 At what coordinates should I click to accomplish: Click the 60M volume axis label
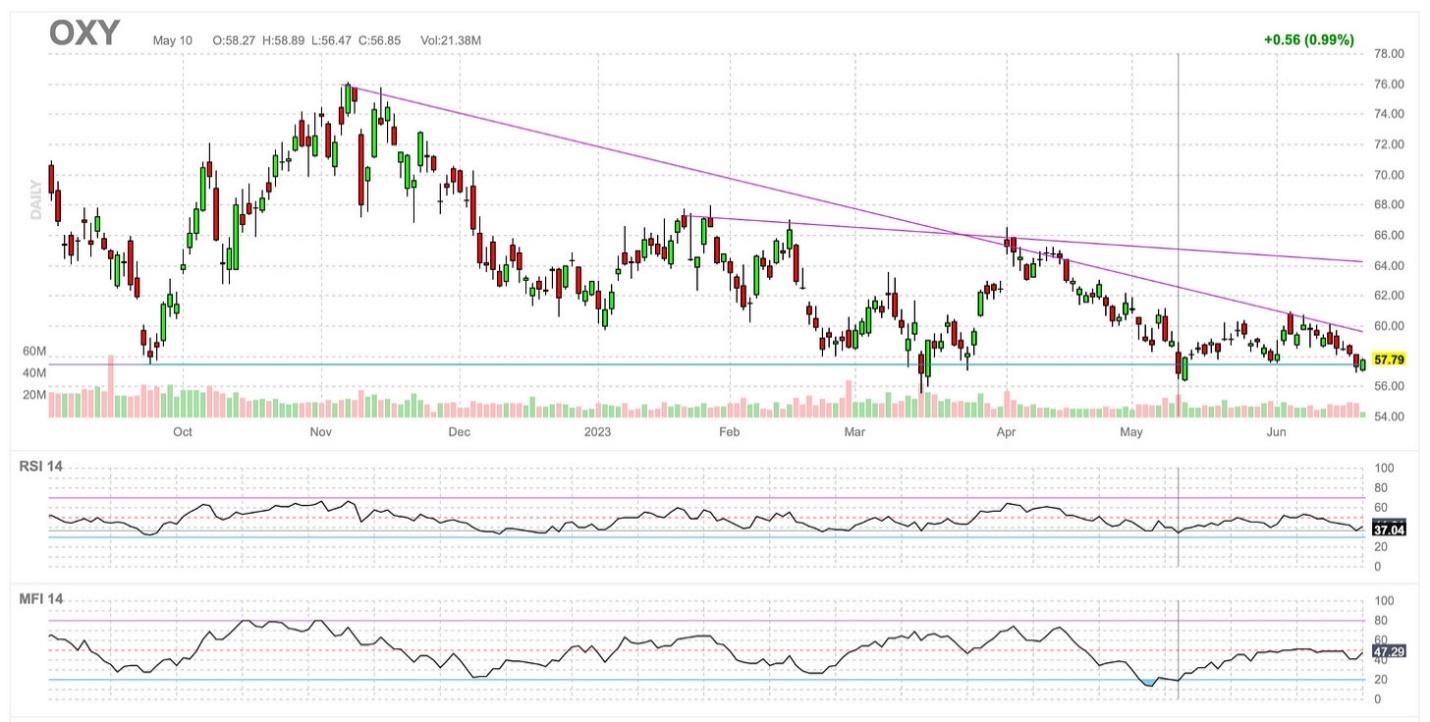point(35,352)
